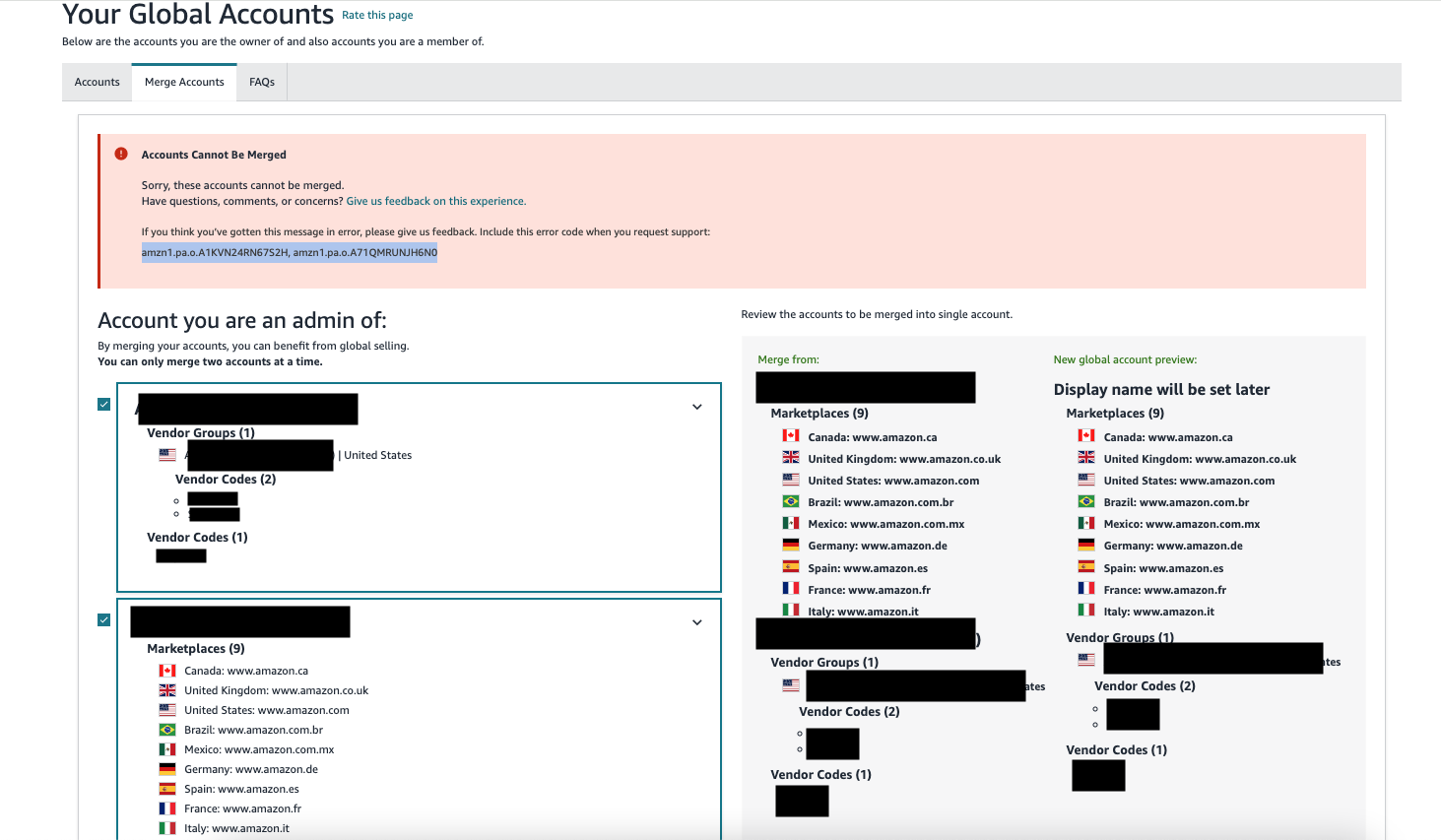Switch to the Accounts tab
The width and height of the screenshot is (1441, 840).
pos(98,82)
